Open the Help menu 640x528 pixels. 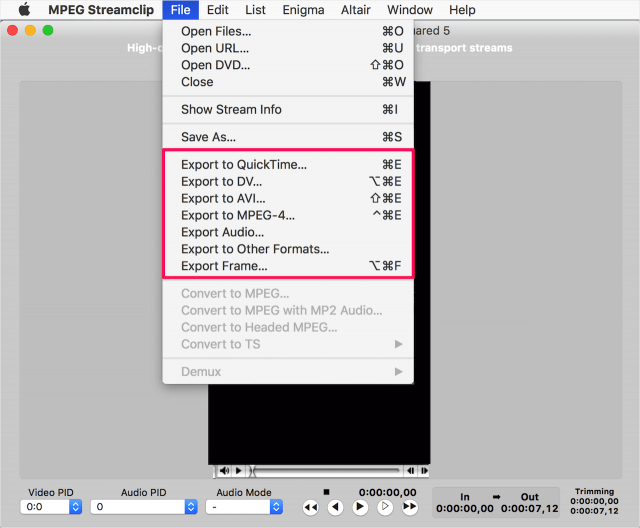click(462, 9)
